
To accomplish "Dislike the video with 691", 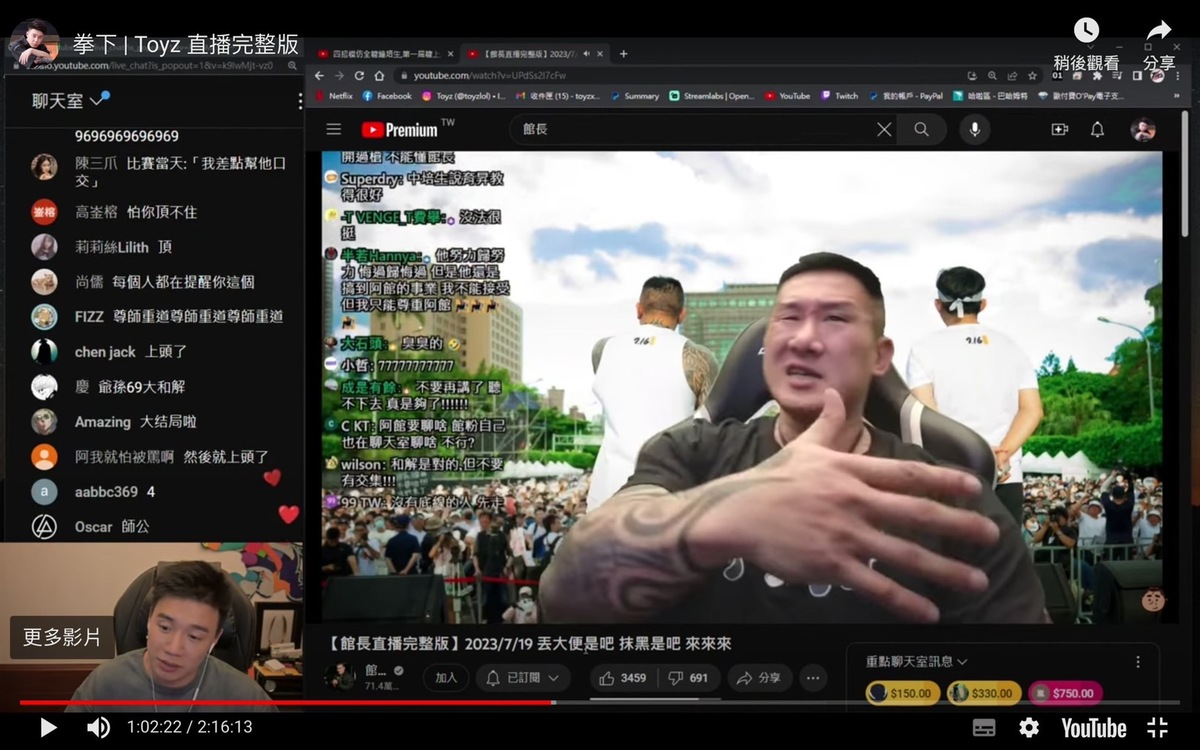I will [x=688, y=677].
